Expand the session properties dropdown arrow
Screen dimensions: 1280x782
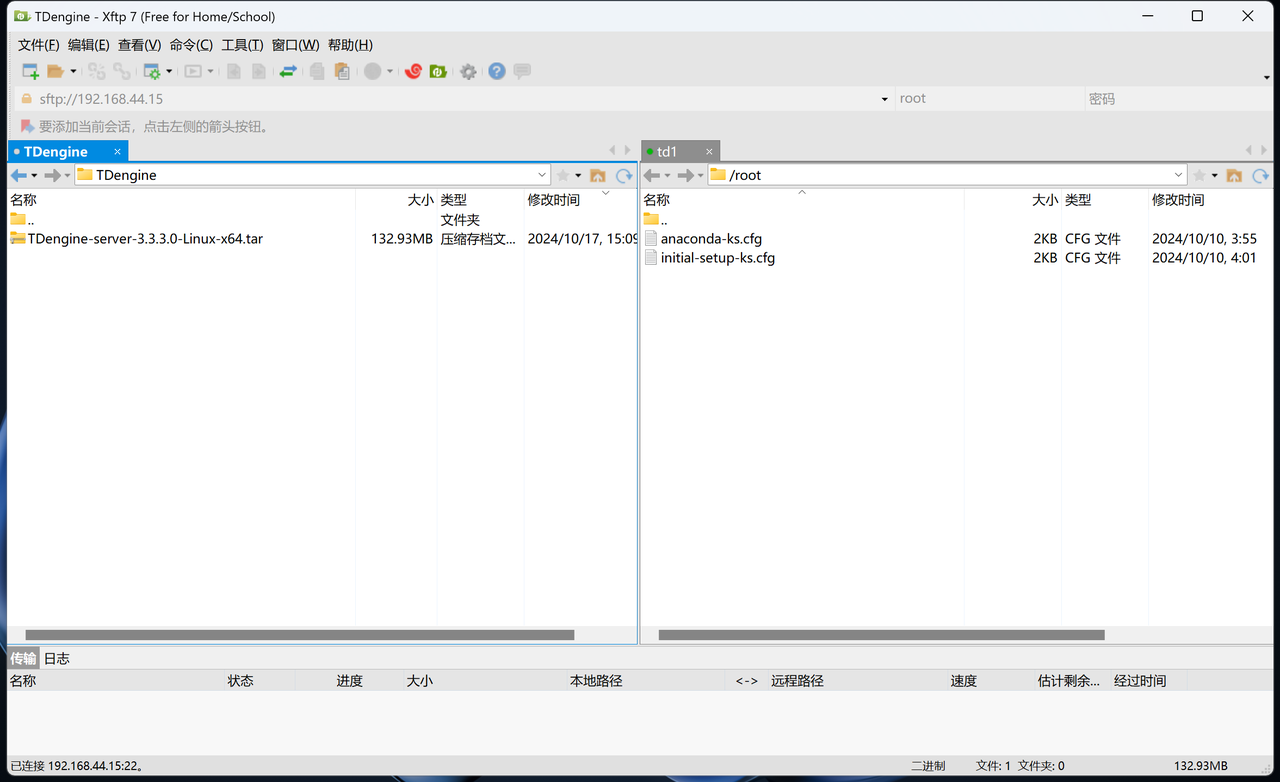pos(169,71)
